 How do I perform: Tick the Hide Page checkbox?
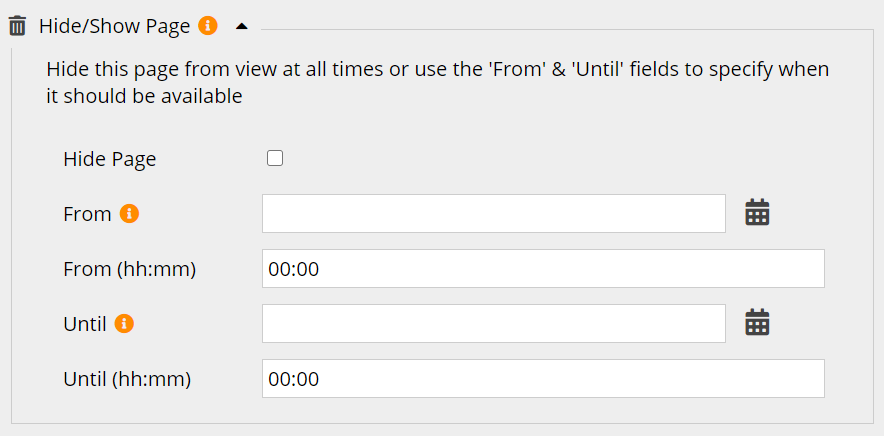[x=275, y=158]
